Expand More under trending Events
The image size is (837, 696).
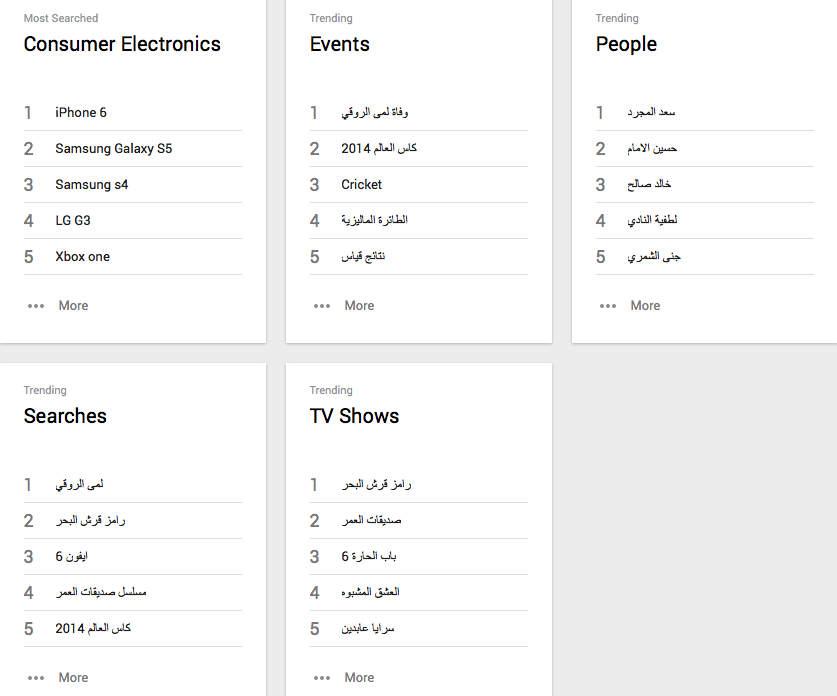coord(359,306)
